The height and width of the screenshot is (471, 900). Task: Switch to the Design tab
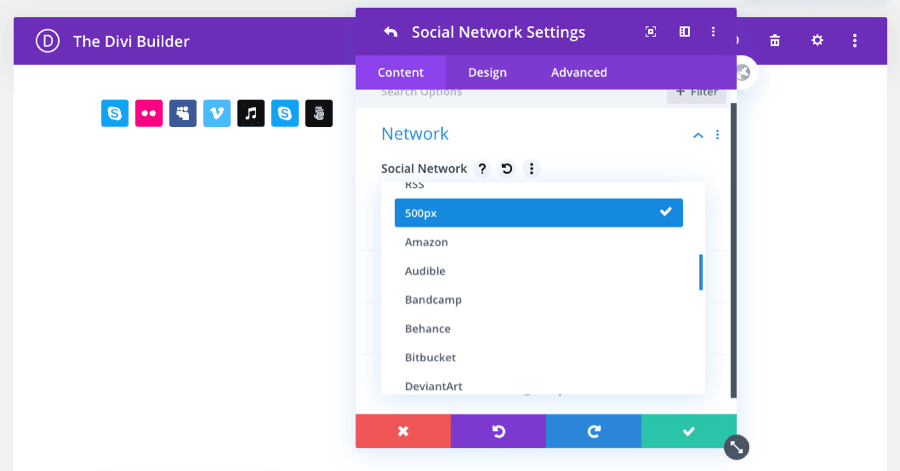coord(487,72)
